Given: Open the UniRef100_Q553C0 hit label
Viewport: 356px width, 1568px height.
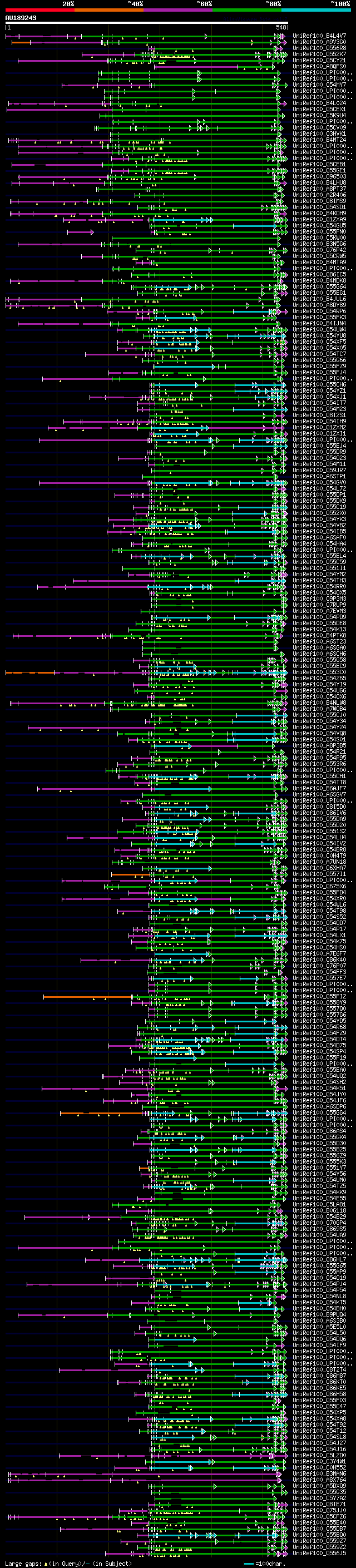Looking at the screenshot, I should click(x=319, y=672).
